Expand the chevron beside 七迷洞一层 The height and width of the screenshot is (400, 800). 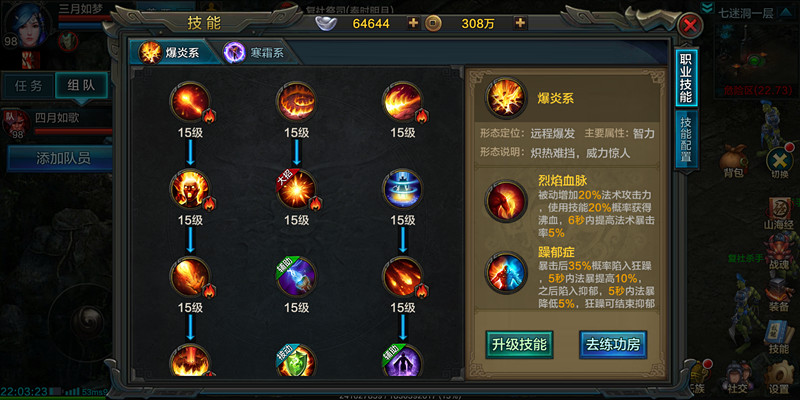(707, 8)
